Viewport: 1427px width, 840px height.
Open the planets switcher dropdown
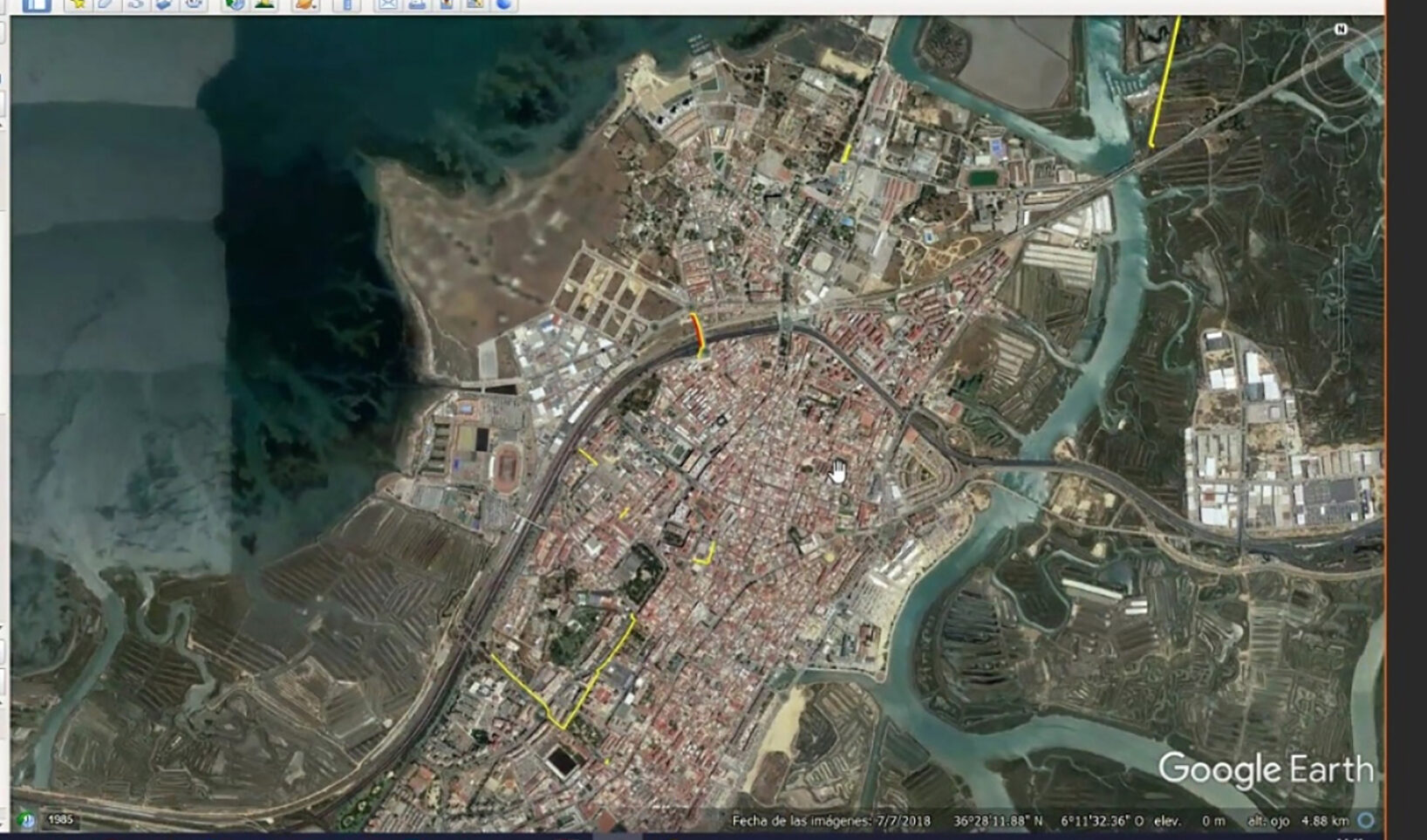pyautogui.click(x=305, y=4)
